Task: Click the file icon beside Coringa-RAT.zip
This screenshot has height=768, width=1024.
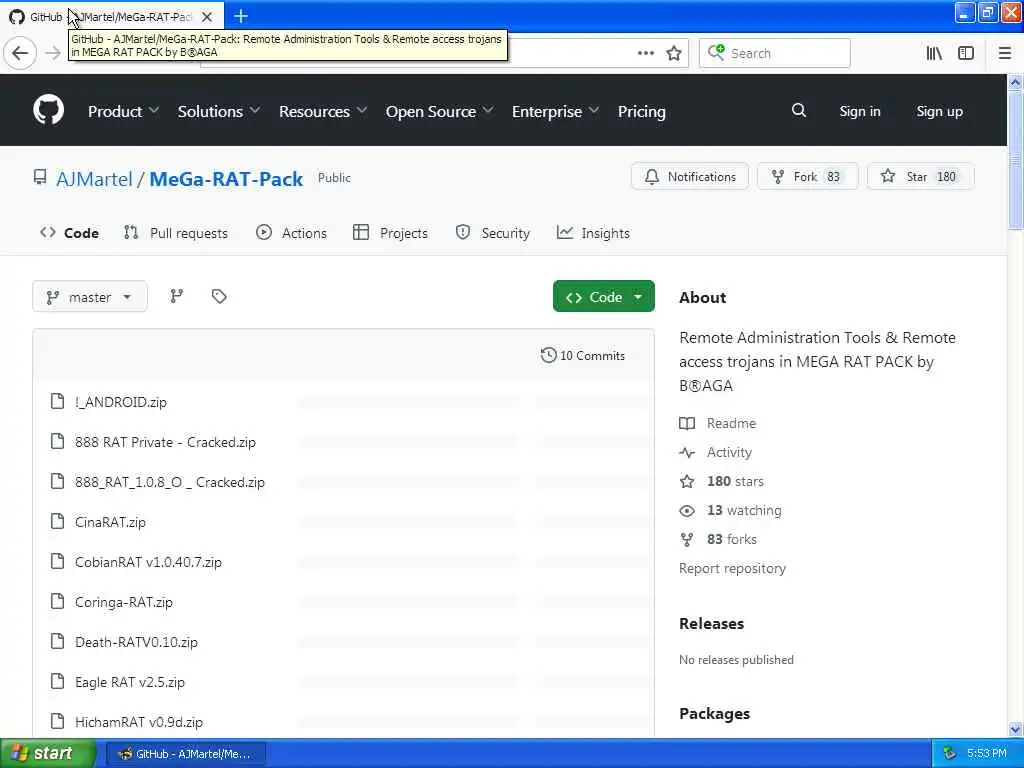Action: (x=57, y=601)
